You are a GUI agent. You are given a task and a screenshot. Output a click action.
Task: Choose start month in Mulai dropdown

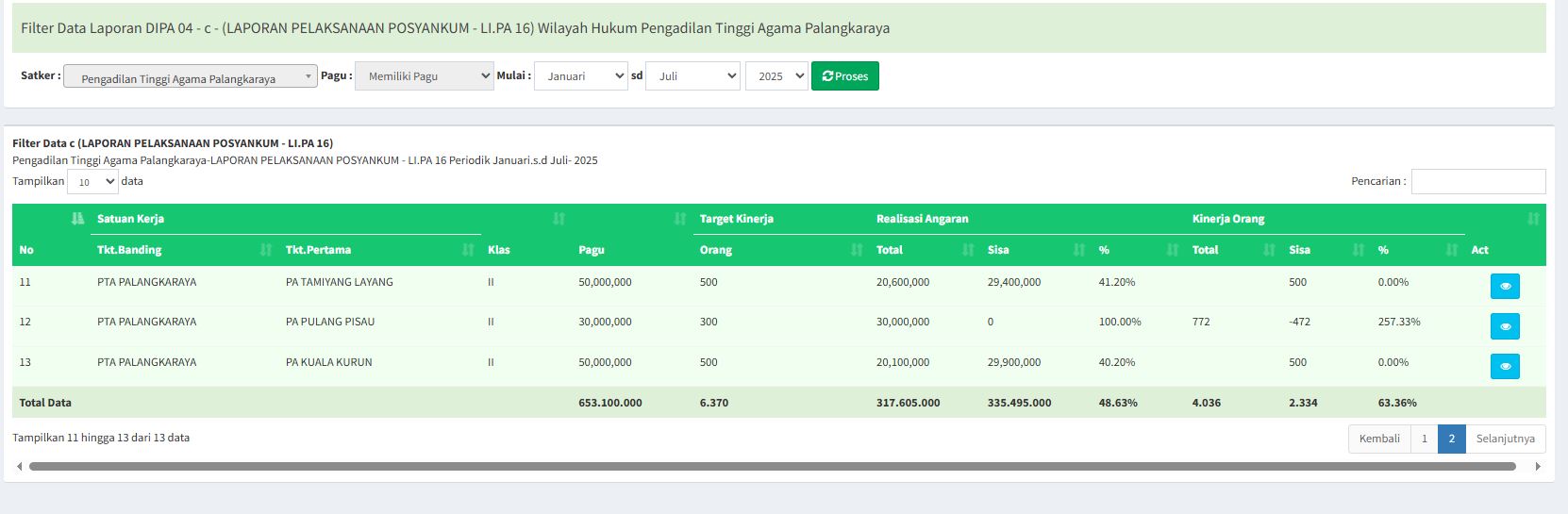580,76
